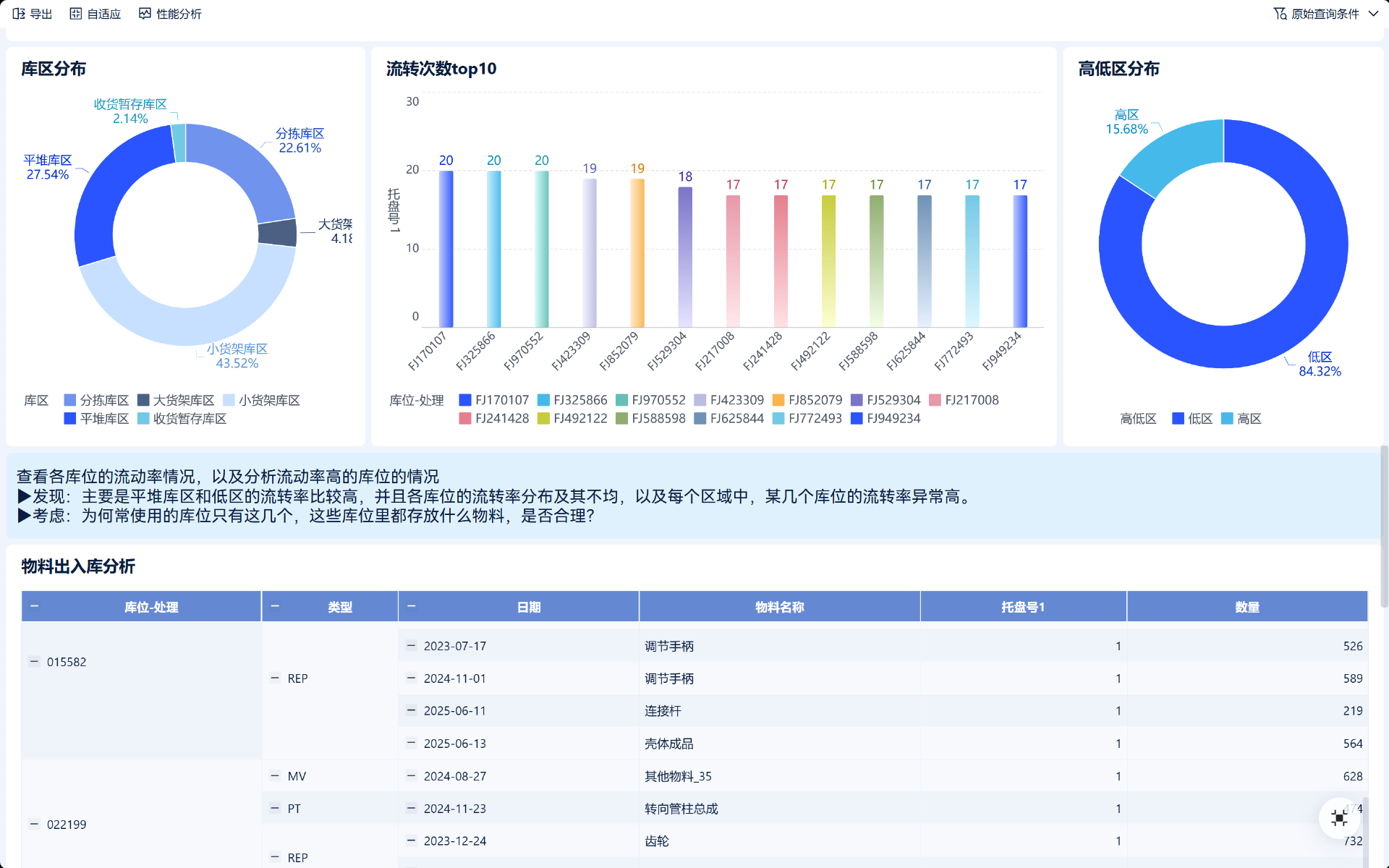Viewport: 1389px width, 868px height.
Task: Click the 数量 column header
Action: coord(1246,607)
